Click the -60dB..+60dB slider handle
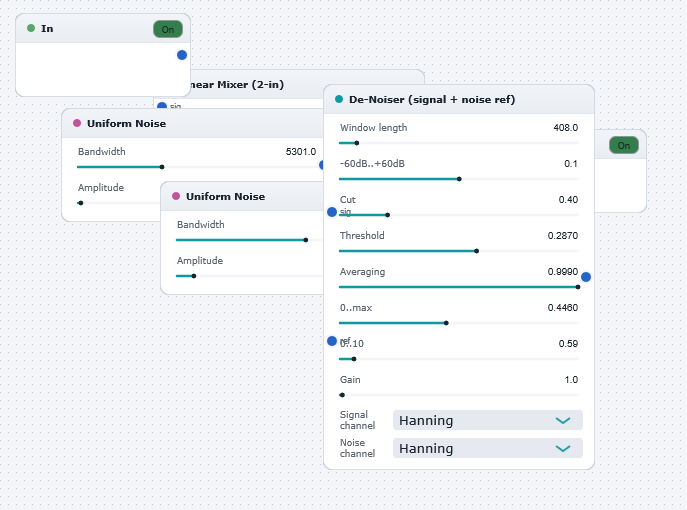 tap(459, 179)
